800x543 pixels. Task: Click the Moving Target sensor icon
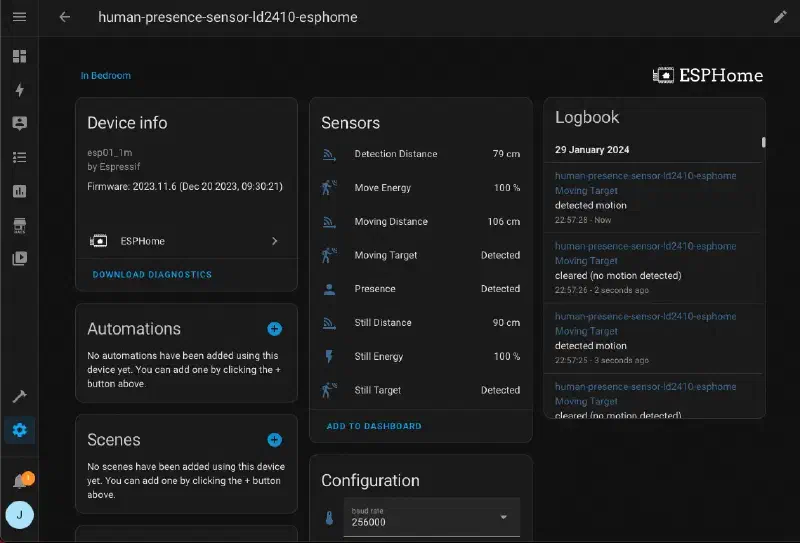pos(329,255)
